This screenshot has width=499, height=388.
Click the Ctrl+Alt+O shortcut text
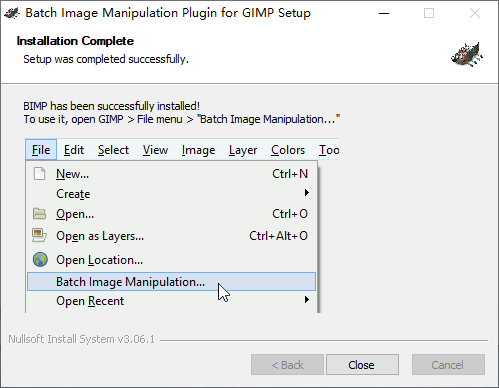278,236
